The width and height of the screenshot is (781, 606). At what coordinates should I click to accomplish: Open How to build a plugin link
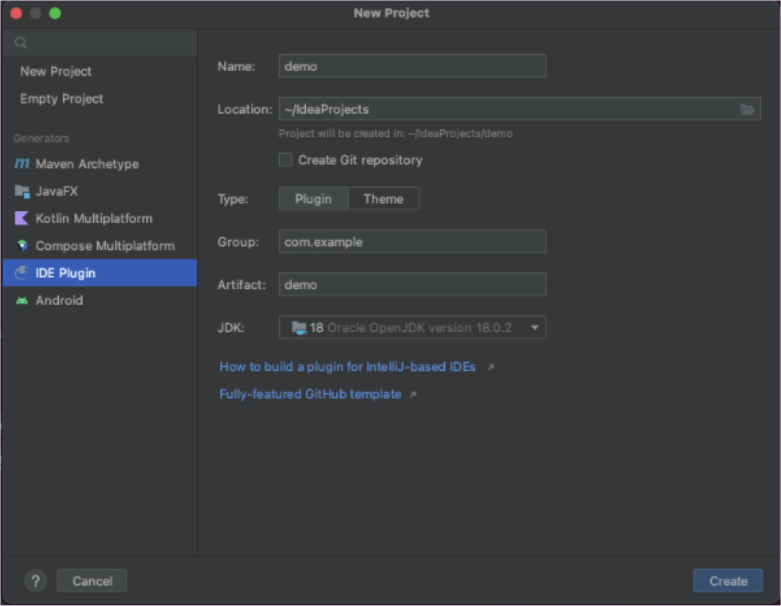pyautogui.click(x=348, y=367)
